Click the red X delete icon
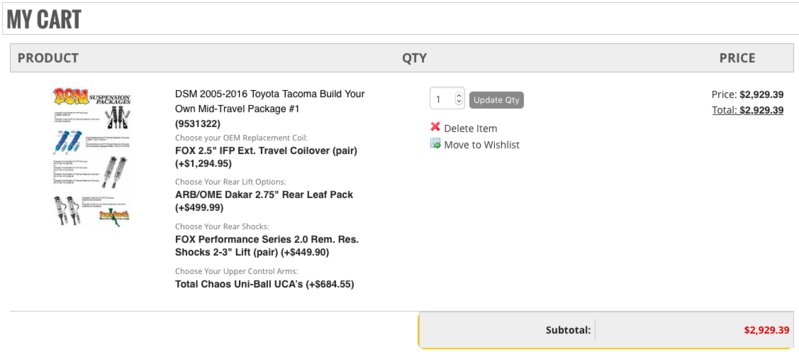The height and width of the screenshot is (362, 799). point(435,127)
